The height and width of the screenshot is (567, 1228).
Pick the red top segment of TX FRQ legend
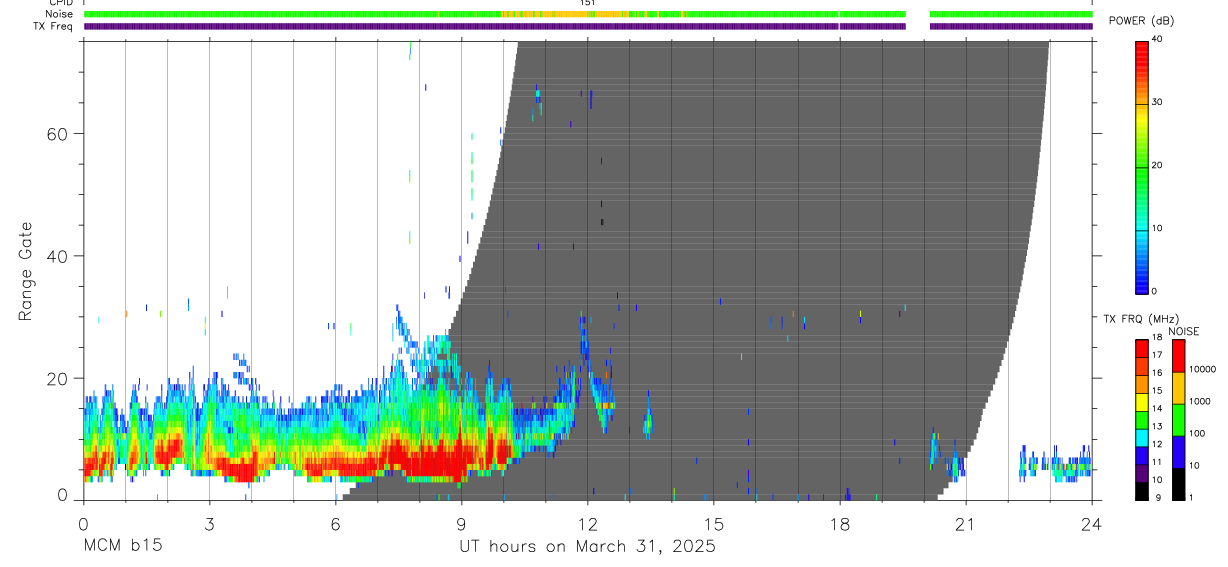[x=1141, y=349]
